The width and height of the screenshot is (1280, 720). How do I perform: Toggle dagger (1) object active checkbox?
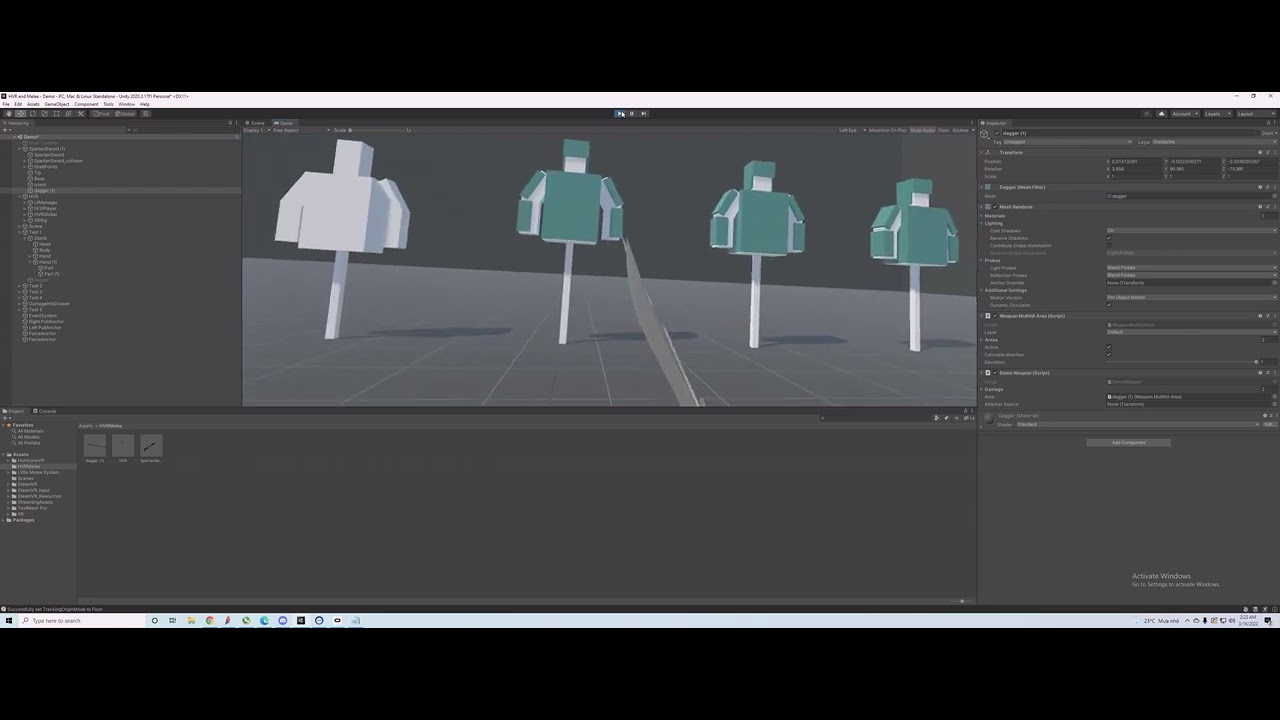pos(997,132)
